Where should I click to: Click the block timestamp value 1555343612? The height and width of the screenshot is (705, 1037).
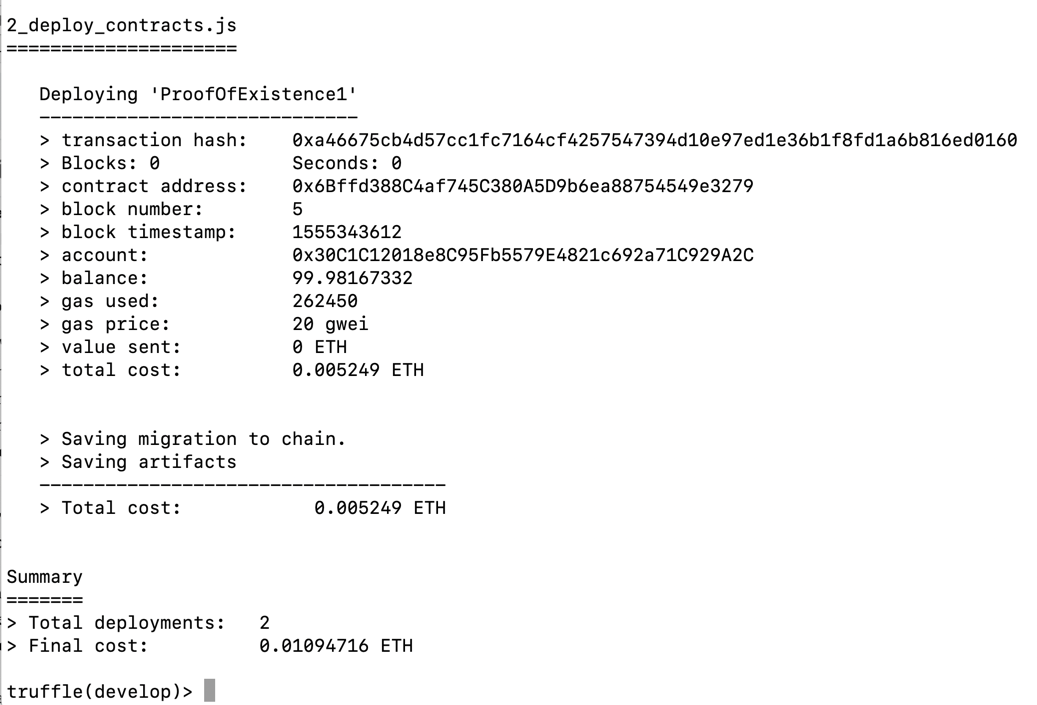point(346,232)
